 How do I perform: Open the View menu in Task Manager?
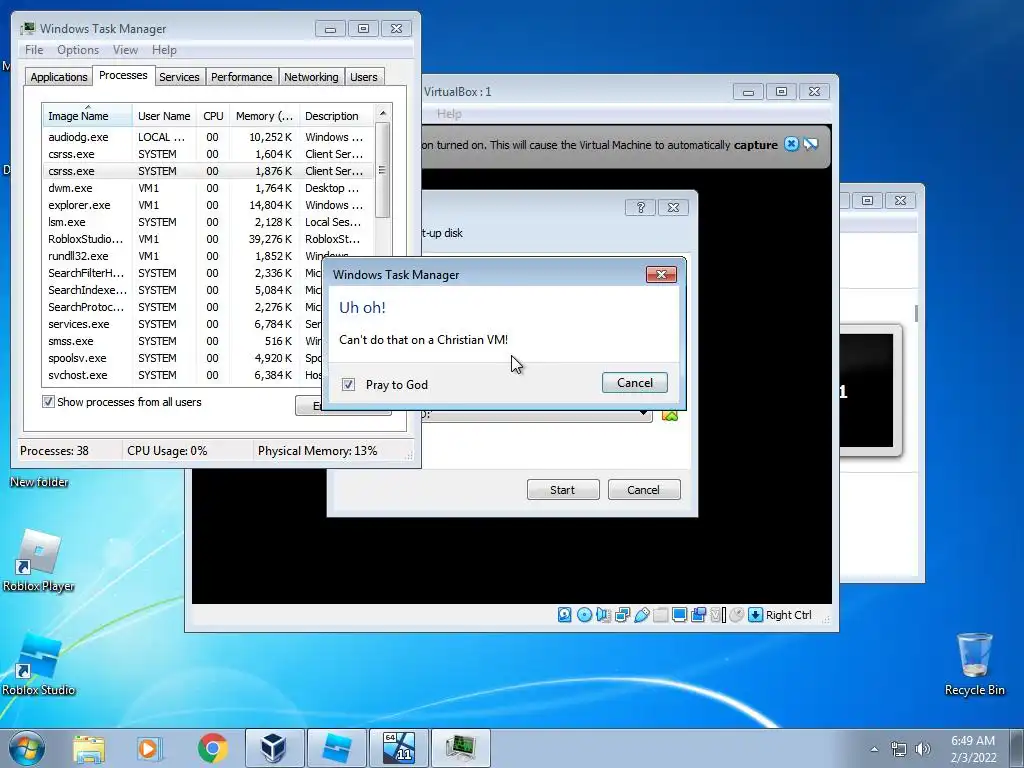(125, 50)
